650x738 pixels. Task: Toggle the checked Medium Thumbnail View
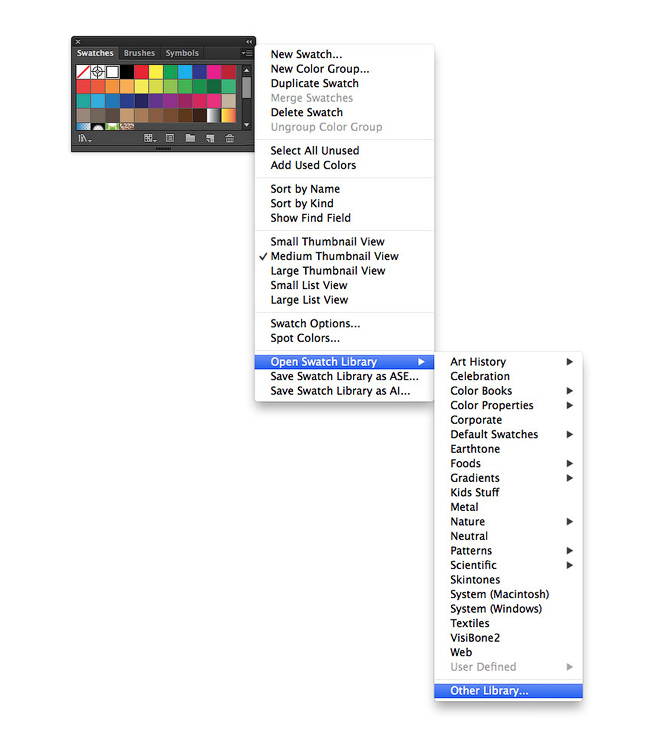tap(344, 256)
